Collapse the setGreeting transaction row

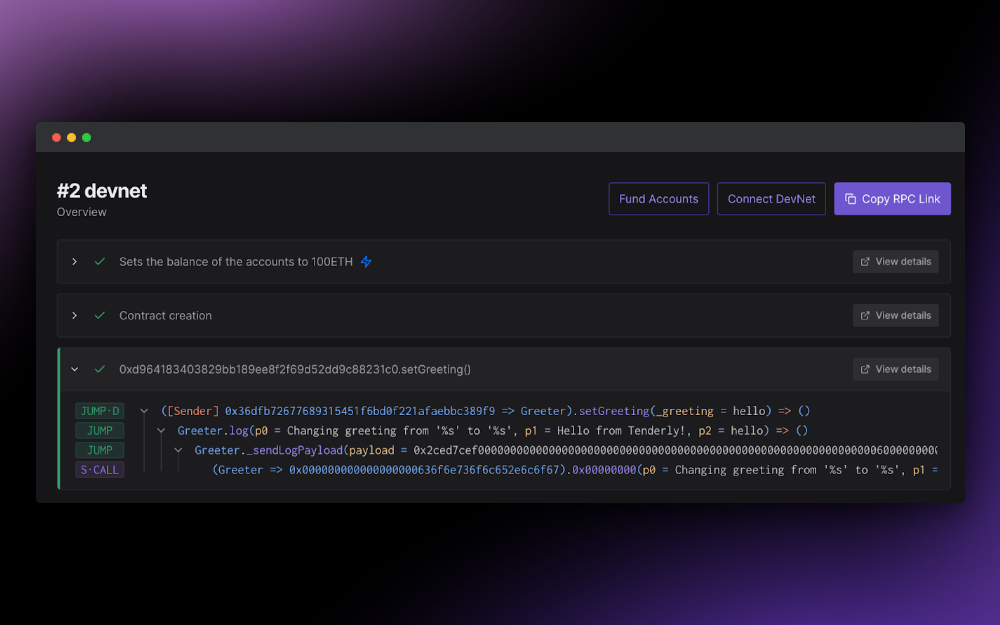point(74,368)
